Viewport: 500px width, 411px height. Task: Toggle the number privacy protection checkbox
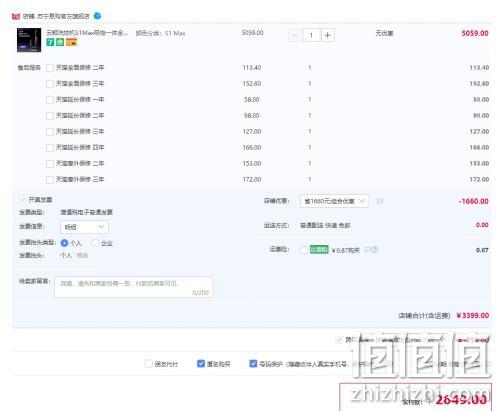(253, 364)
